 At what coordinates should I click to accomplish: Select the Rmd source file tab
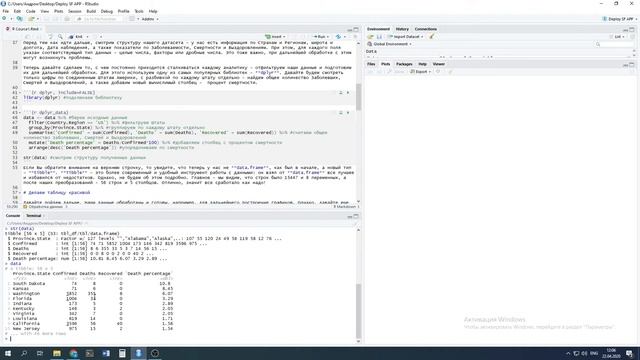pyautogui.click(x=24, y=29)
